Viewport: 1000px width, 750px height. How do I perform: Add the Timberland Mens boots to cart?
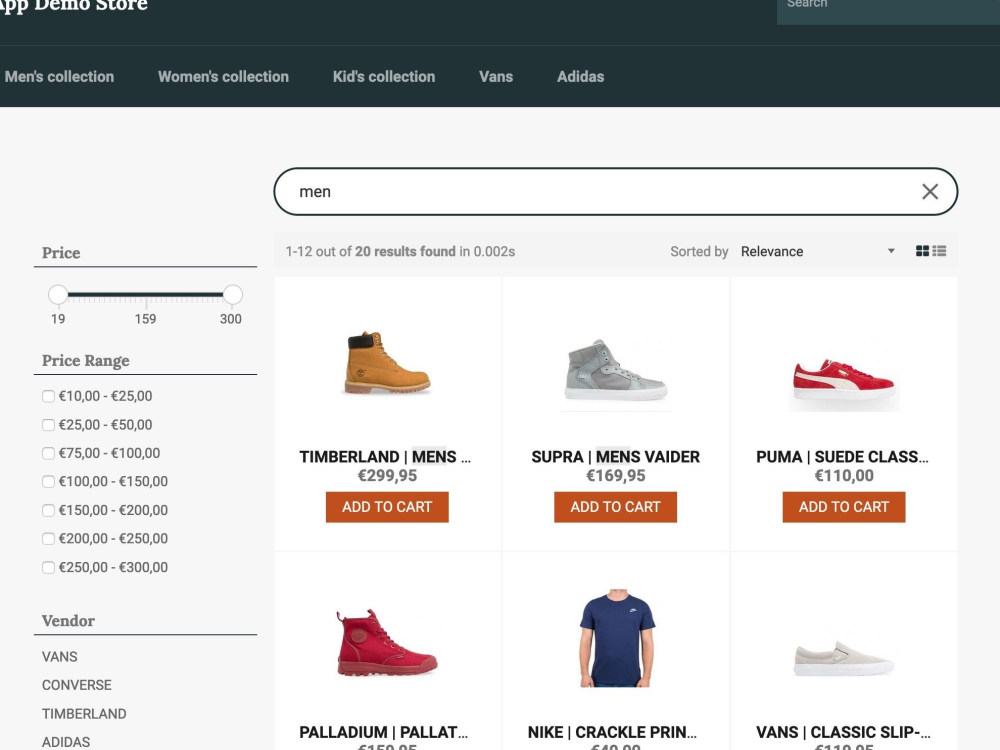point(386,507)
